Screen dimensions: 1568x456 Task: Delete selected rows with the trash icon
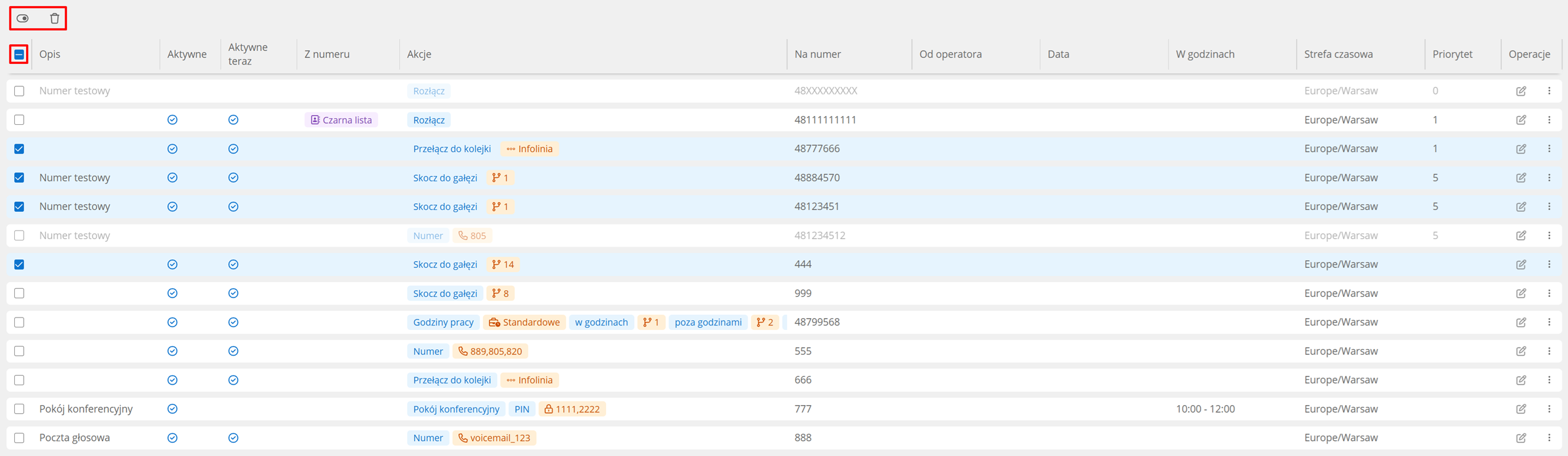(55, 18)
